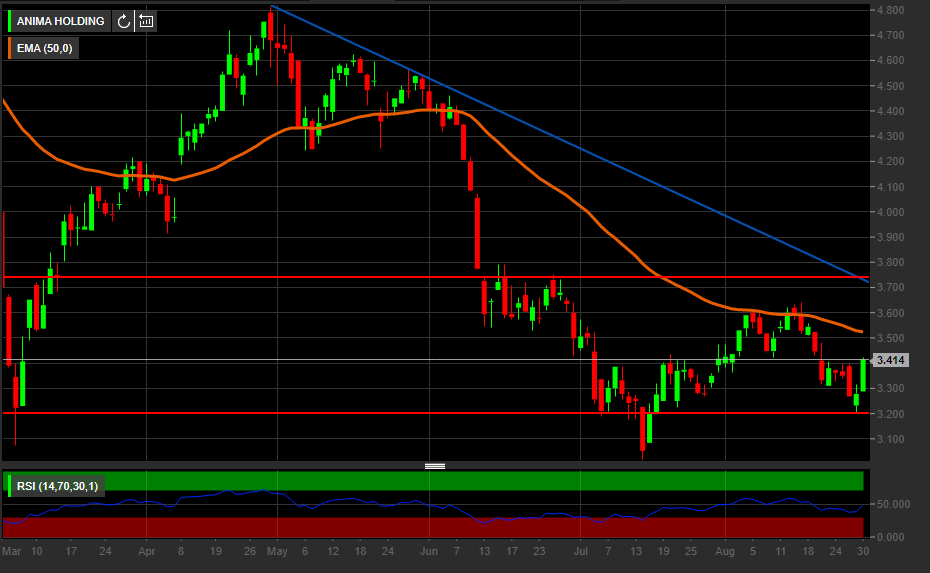
Task: Click the 4.800 price axis label
Action: point(890,10)
